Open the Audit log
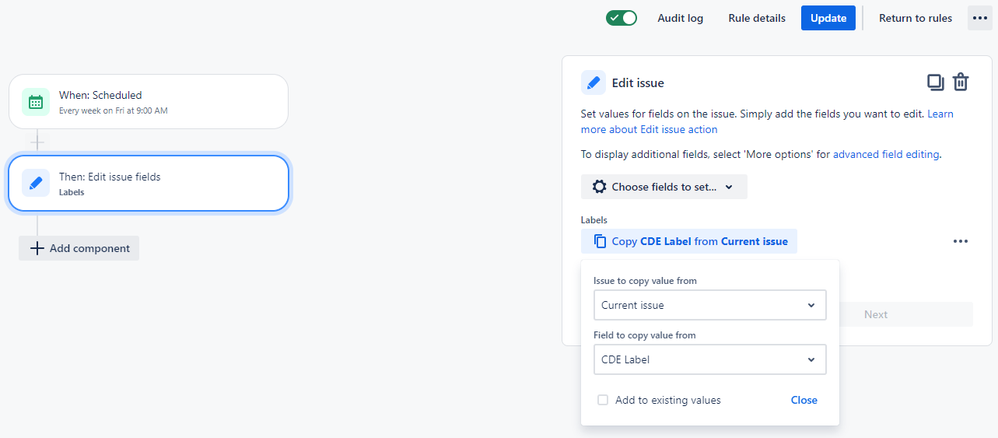Image resolution: width=998 pixels, height=438 pixels. point(680,18)
